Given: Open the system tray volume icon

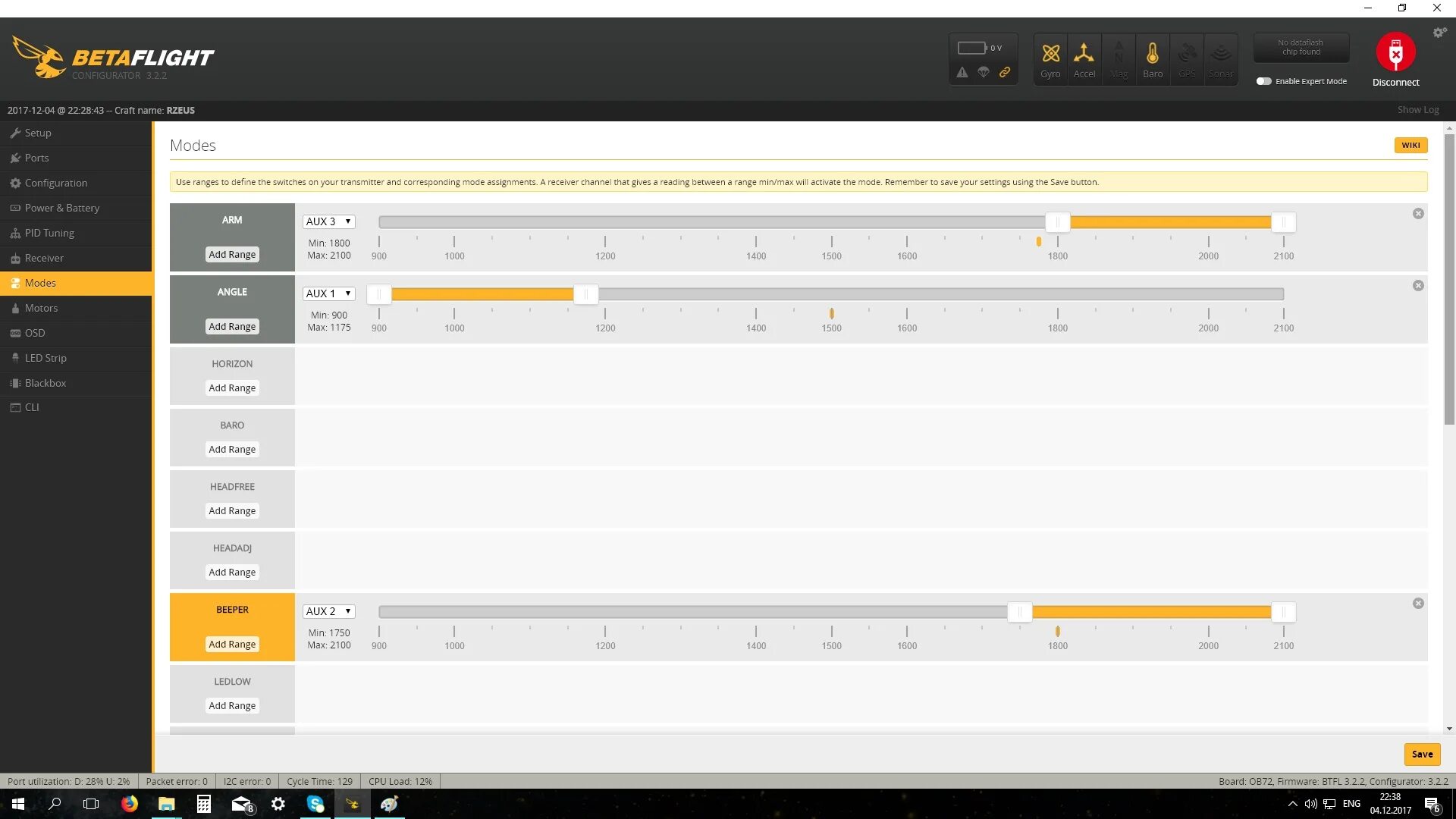Looking at the screenshot, I should [1310, 804].
